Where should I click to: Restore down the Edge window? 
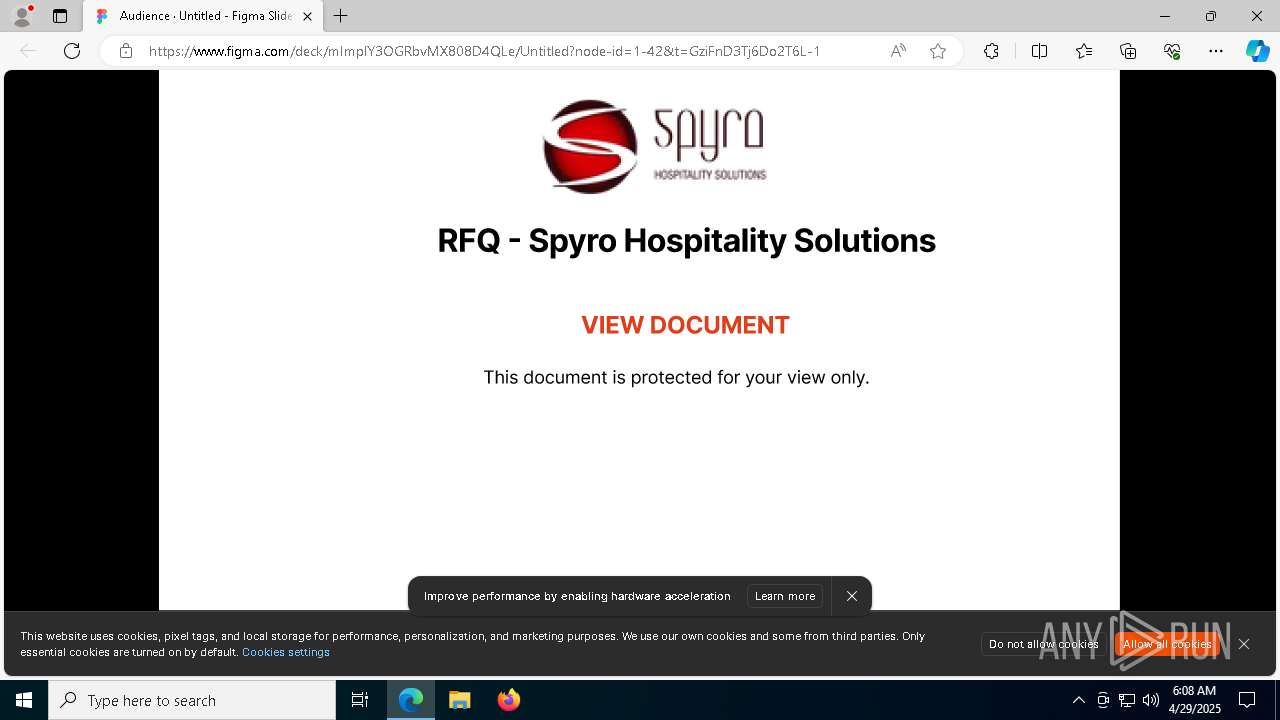(x=1211, y=16)
